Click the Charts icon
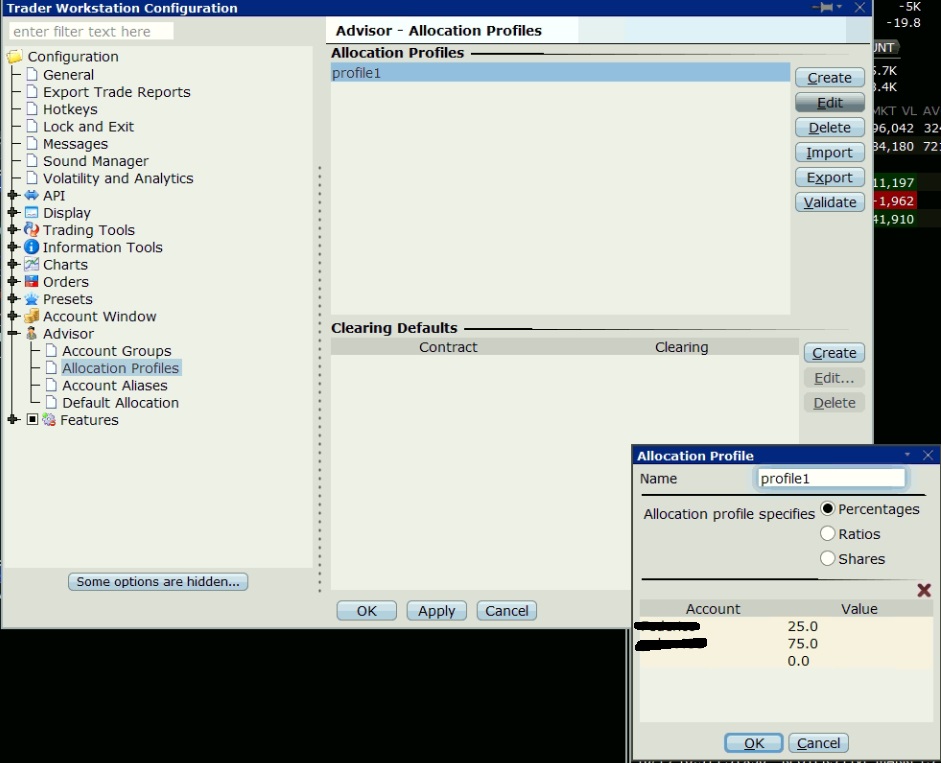This screenshot has width=941, height=763. 31,265
